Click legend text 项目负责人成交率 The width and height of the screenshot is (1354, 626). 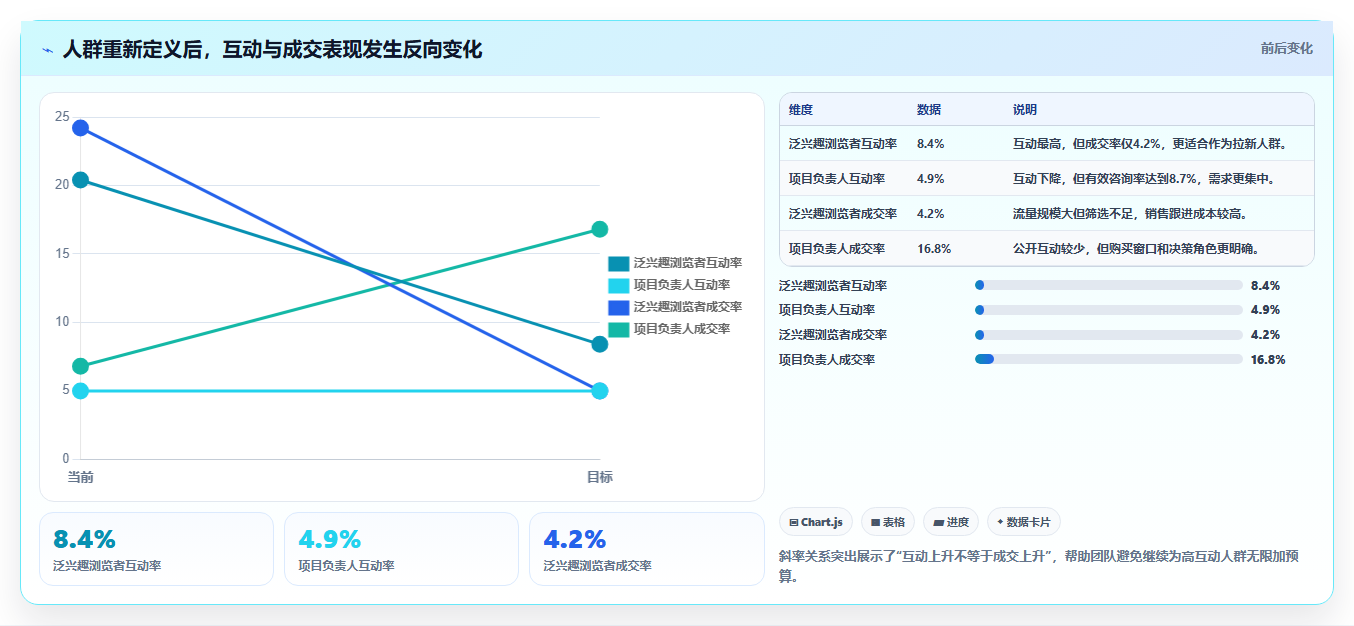(682, 329)
